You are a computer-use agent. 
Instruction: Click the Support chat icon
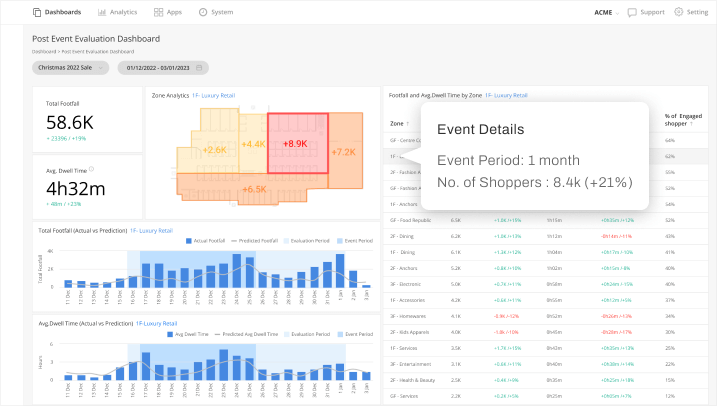point(632,12)
